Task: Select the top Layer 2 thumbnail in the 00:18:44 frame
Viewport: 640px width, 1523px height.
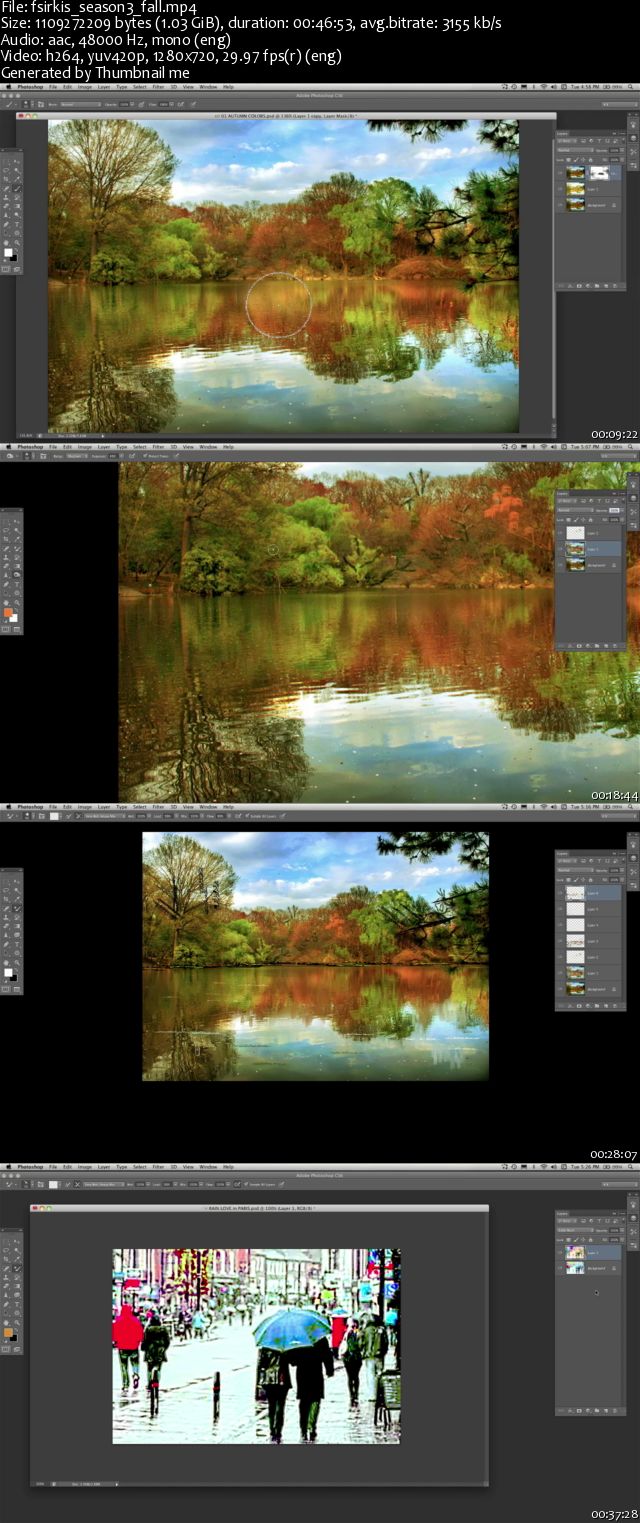Action: coord(576,533)
